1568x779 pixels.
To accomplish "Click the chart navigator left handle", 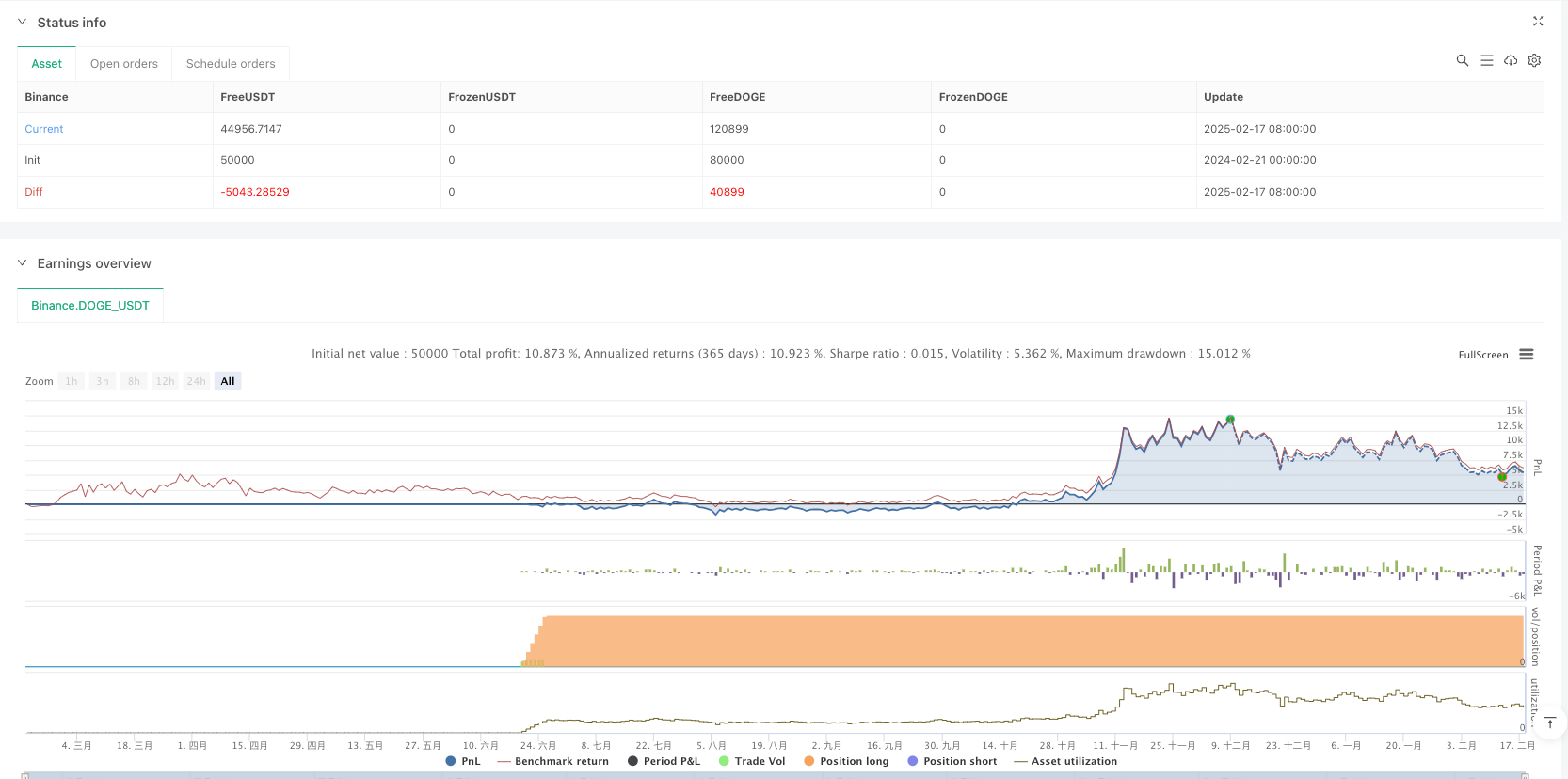I will pyautogui.click(x=25, y=775).
